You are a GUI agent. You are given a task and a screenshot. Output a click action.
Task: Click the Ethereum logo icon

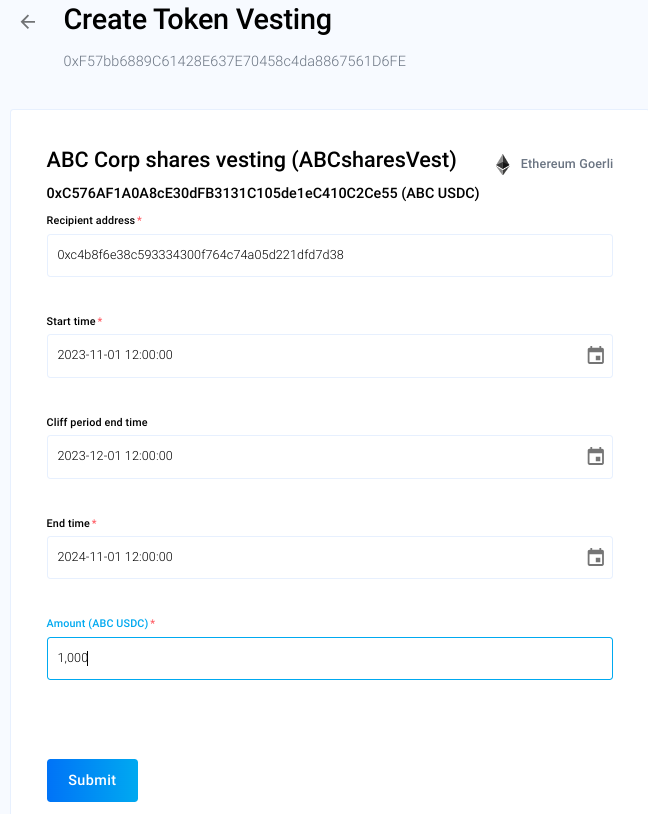pyautogui.click(x=503, y=164)
